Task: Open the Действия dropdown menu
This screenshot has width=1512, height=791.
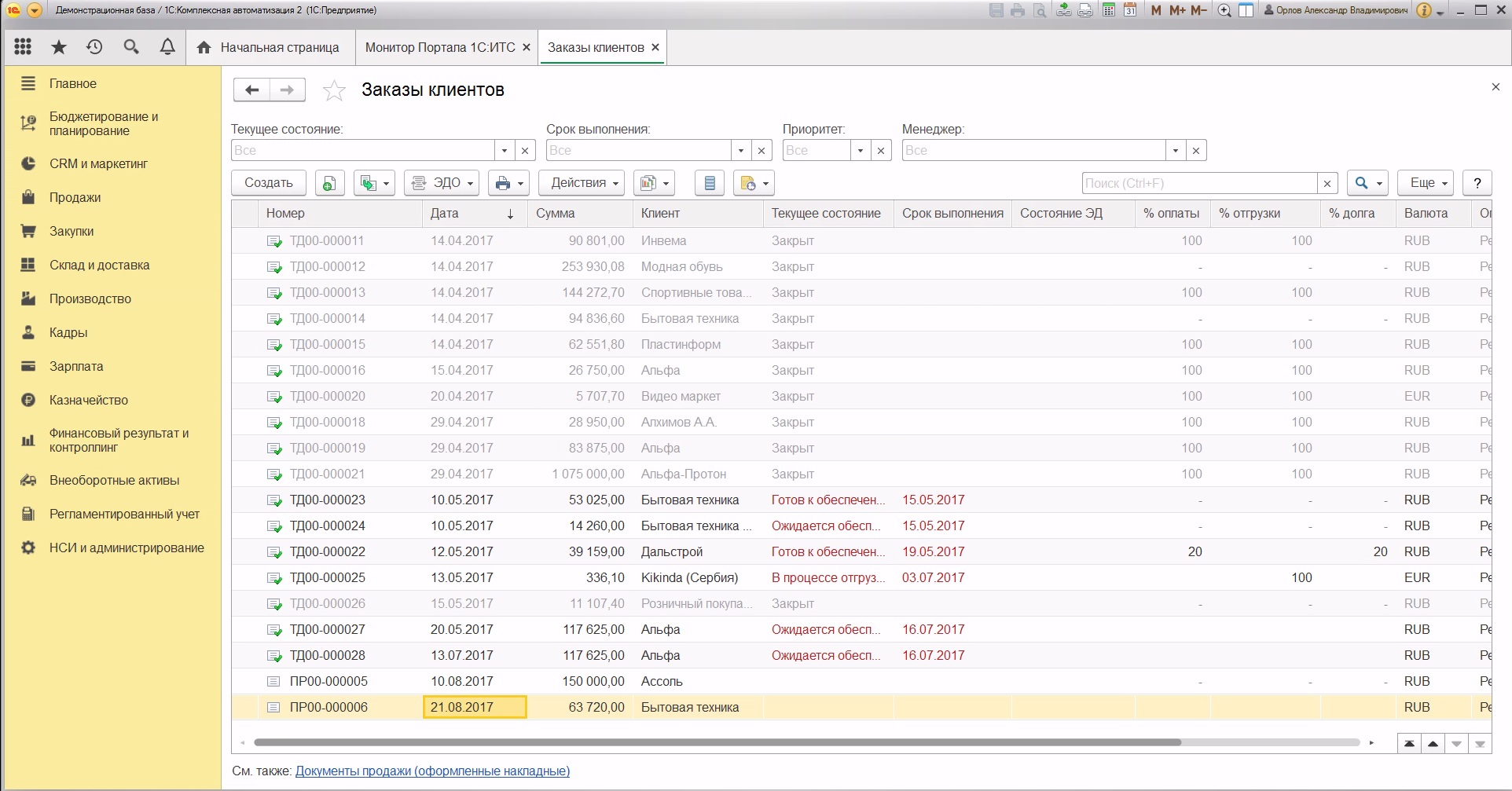Action: pyautogui.click(x=581, y=183)
